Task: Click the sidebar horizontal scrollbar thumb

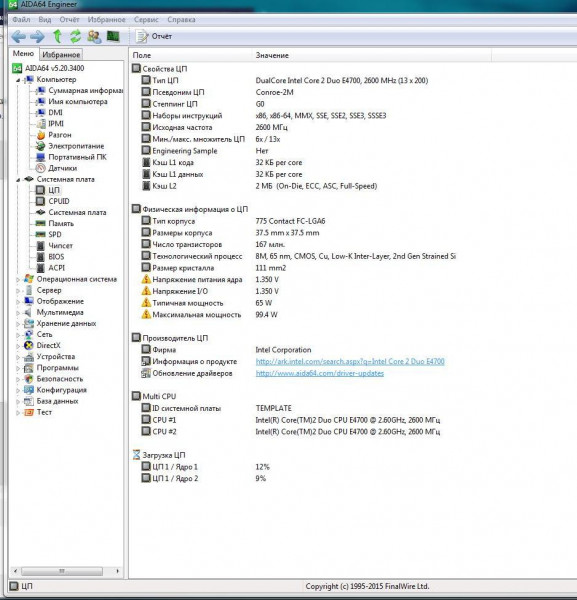Action: click(x=62, y=571)
